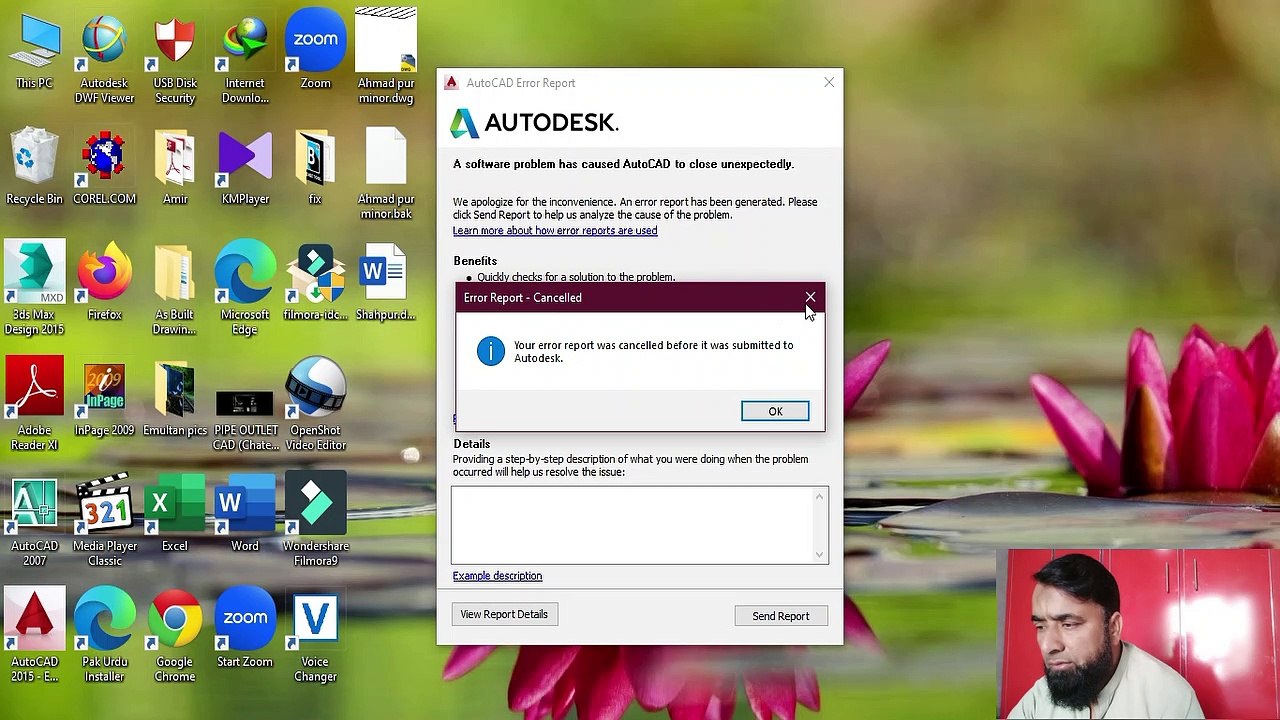Image resolution: width=1280 pixels, height=720 pixels.
Task: Launch Google Chrome shortcut
Action: pos(175,637)
